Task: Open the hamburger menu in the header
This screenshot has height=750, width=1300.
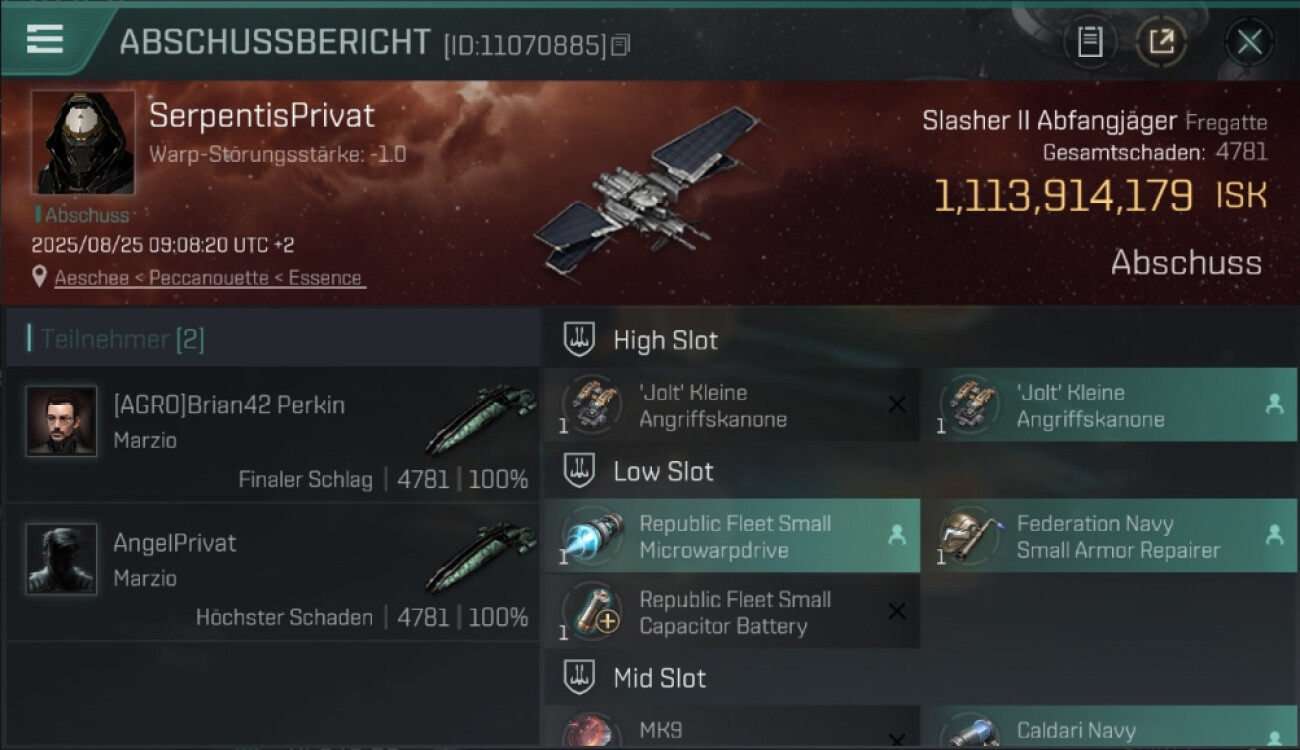Action: [x=45, y=39]
